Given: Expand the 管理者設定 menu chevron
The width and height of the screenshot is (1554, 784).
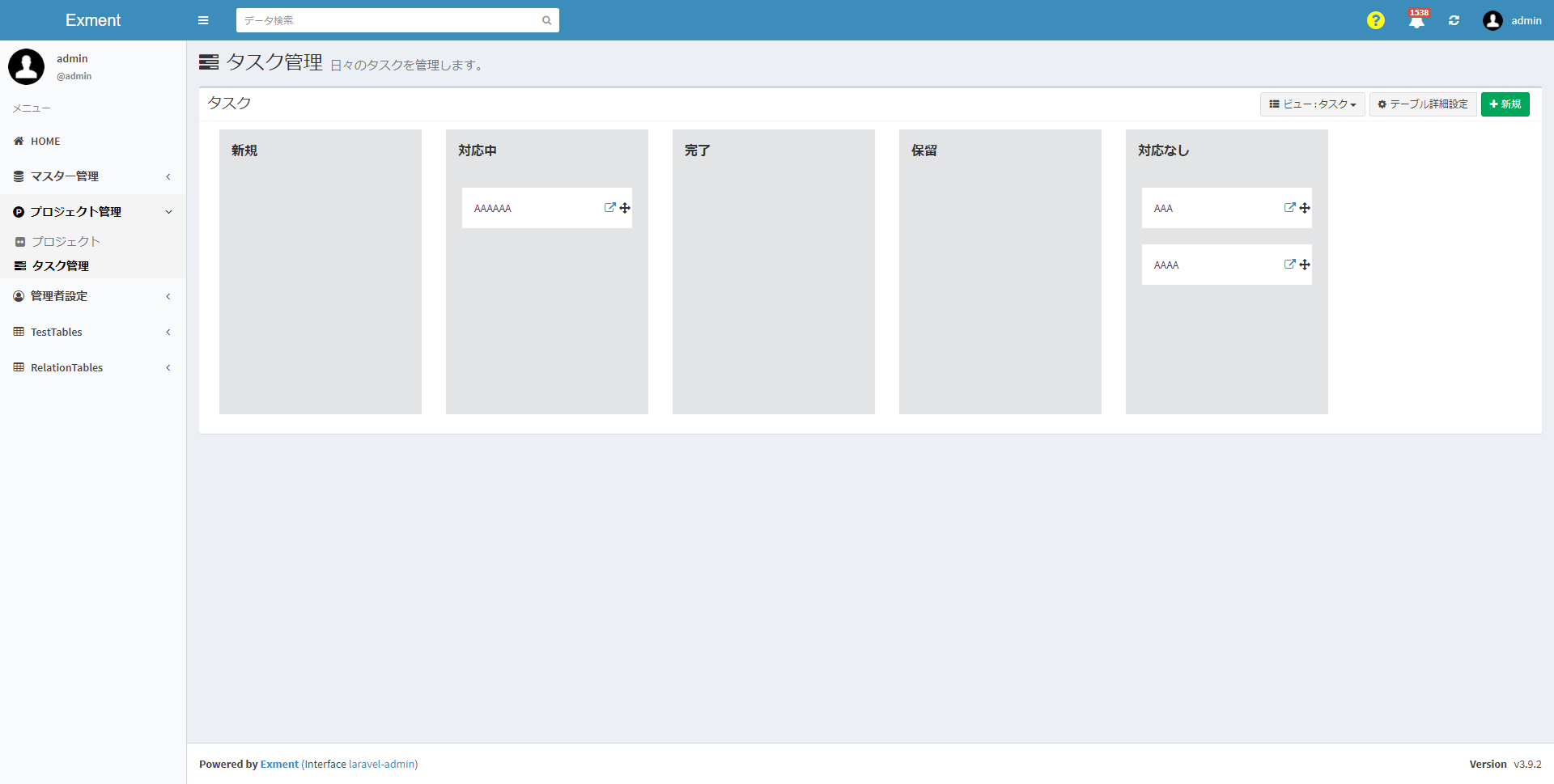Looking at the screenshot, I should point(168,296).
